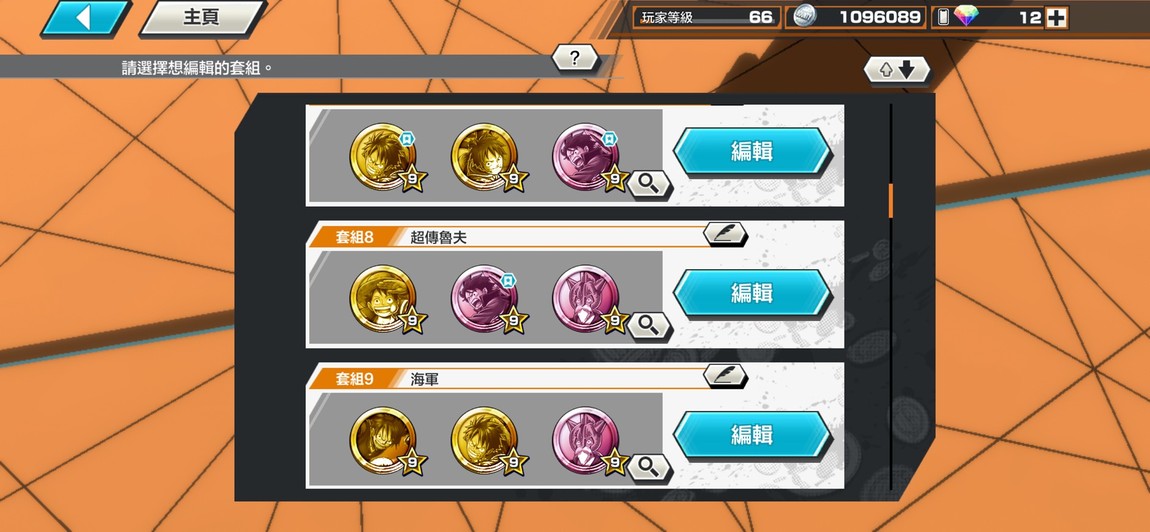
Task: Toggle the sort order arrows button
Action: pyautogui.click(x=896, y=70)
